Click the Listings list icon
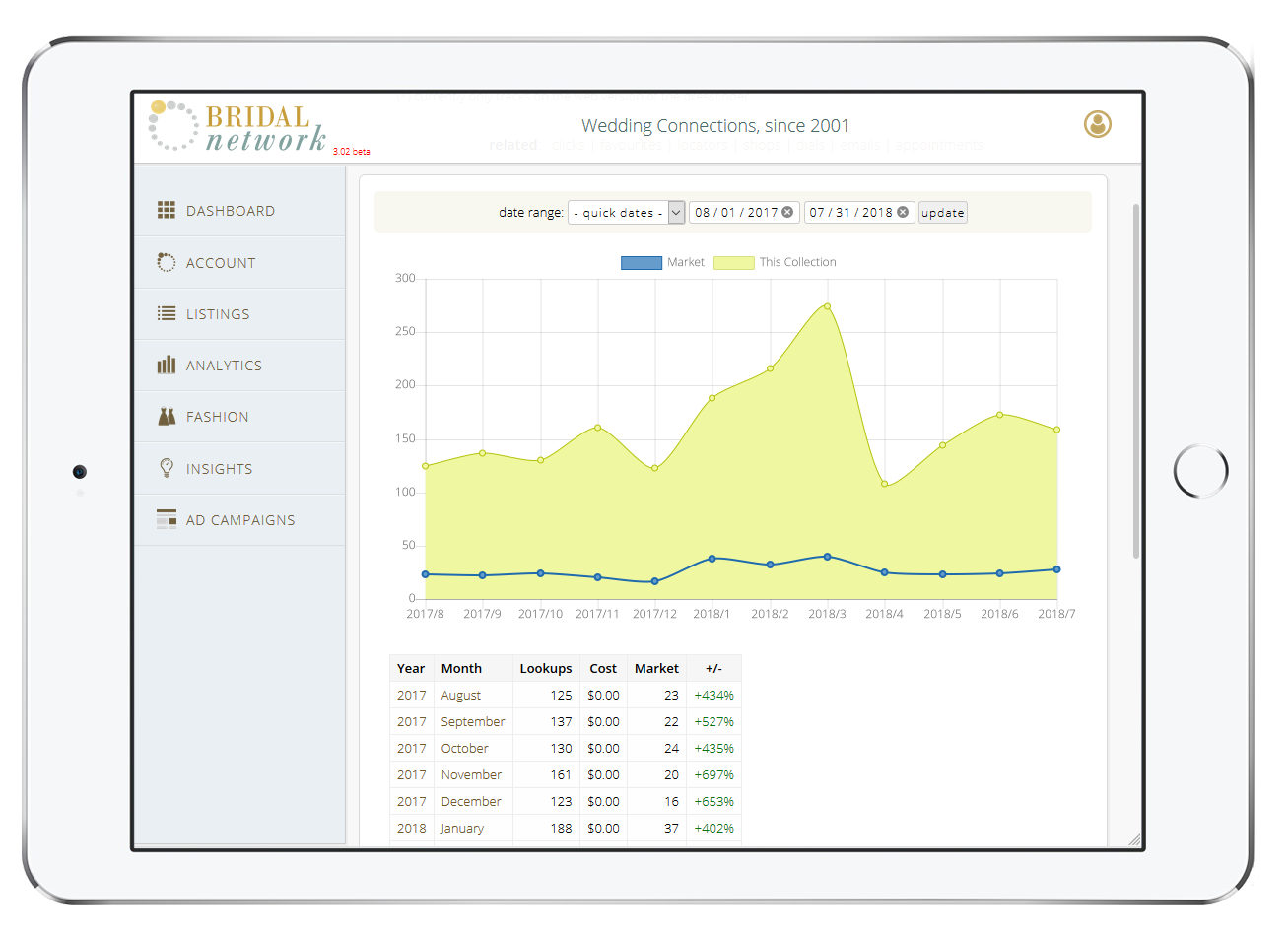This screenshot has width=1288, height=933. pyautogui.click(x=167, y=313)
